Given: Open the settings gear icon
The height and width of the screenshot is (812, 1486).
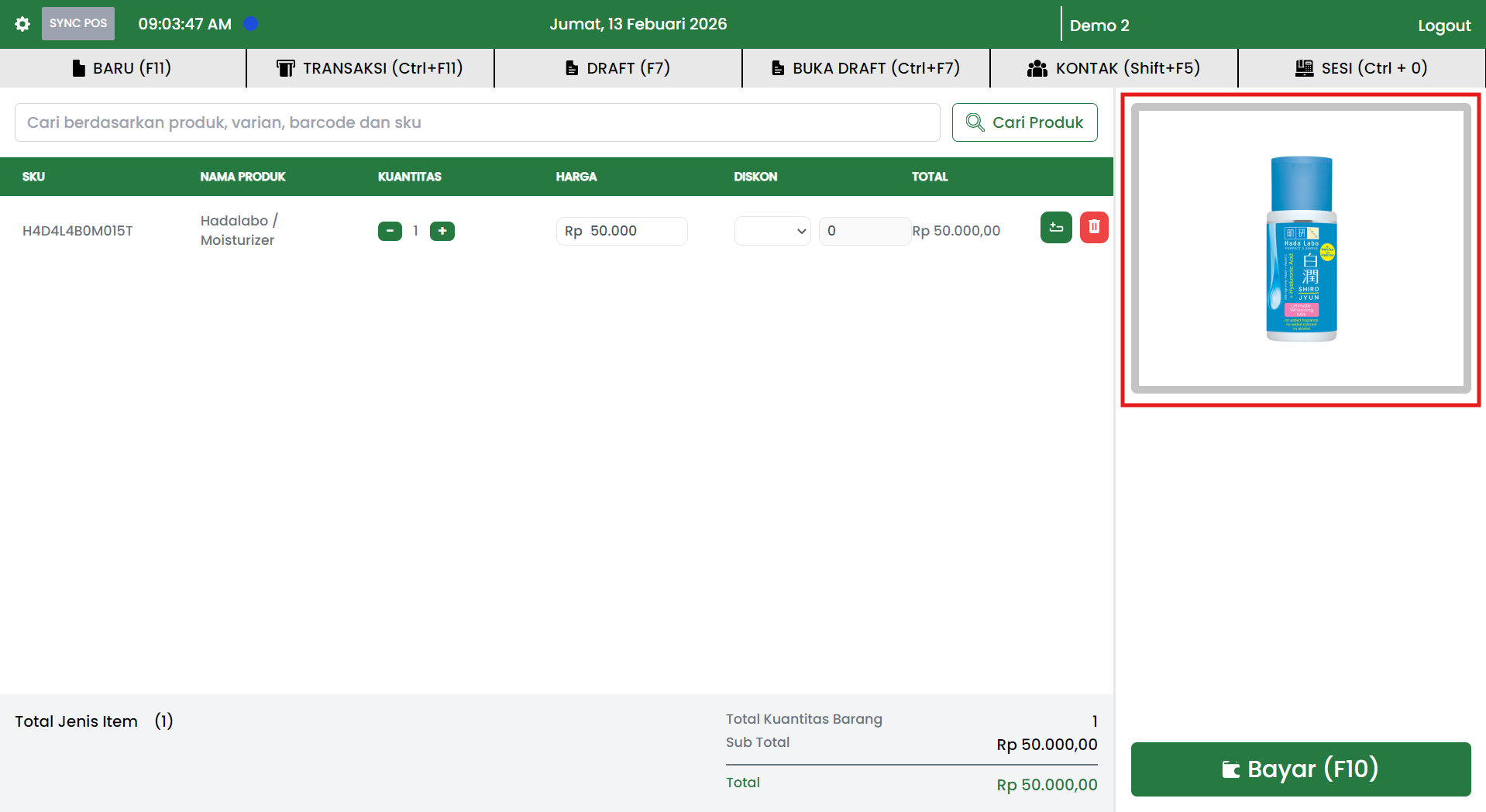Looking at the screenshot, I should (22, 24).
